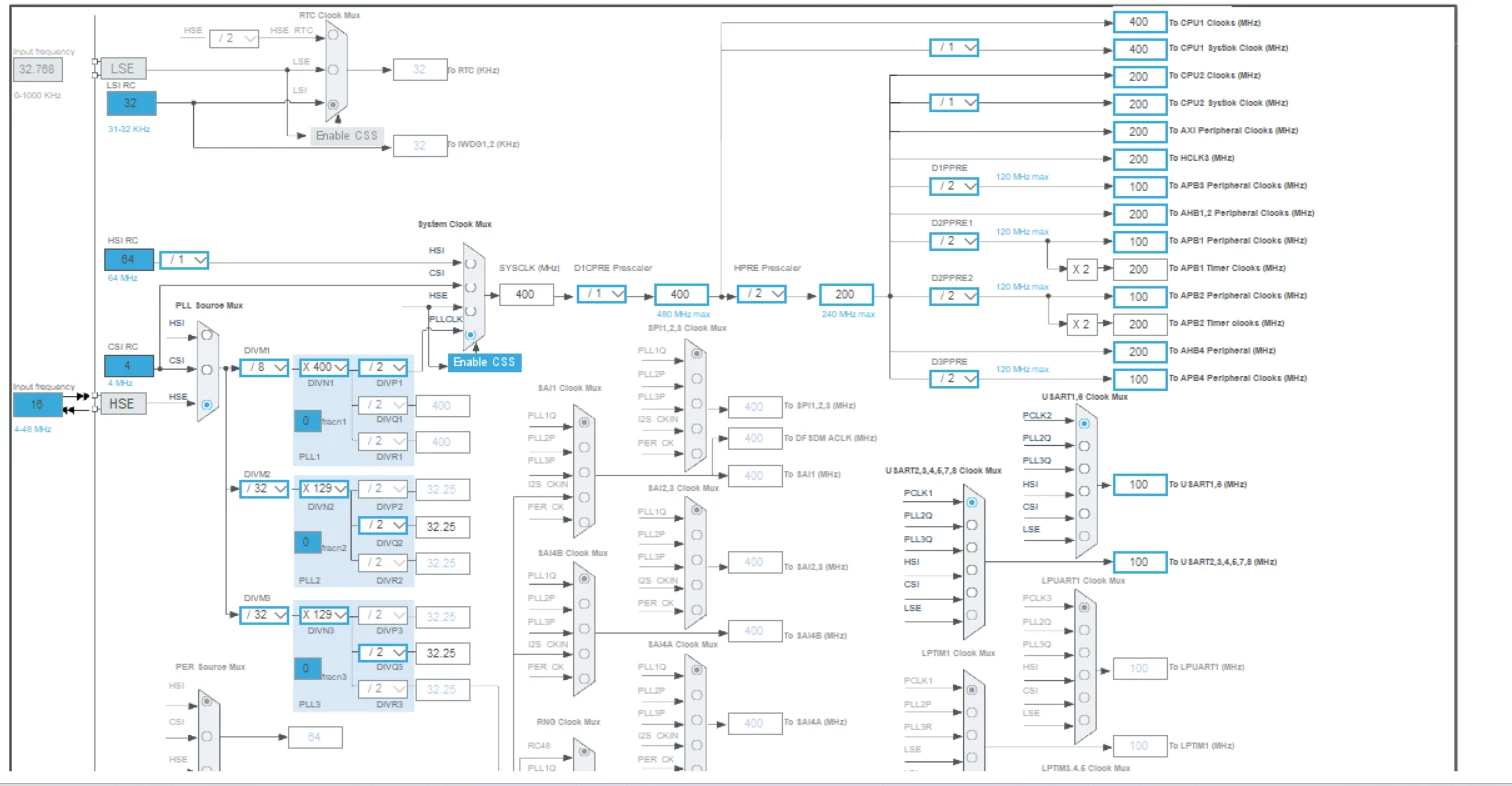Edit the PLL2 fracn2 value field
This screenshot has width=1512, height=786.
pos(307,543)
